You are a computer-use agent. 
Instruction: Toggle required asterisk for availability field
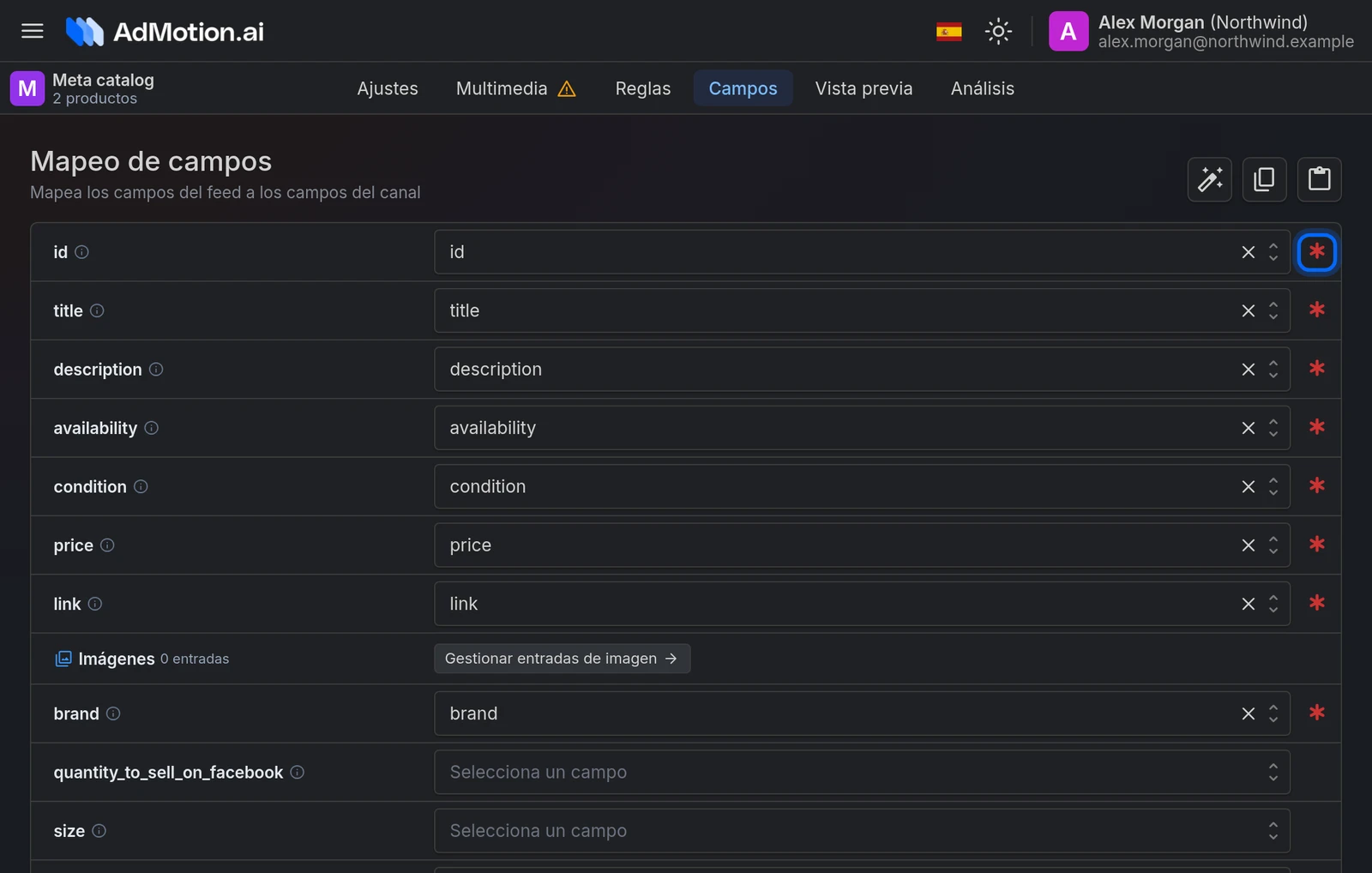point(1317,427)
